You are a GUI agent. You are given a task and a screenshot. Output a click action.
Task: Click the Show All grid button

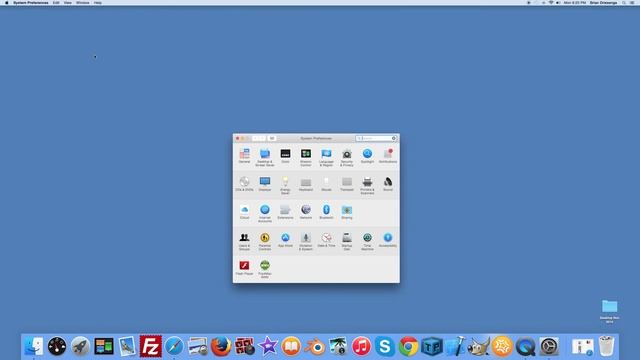[x=272, y=138]
